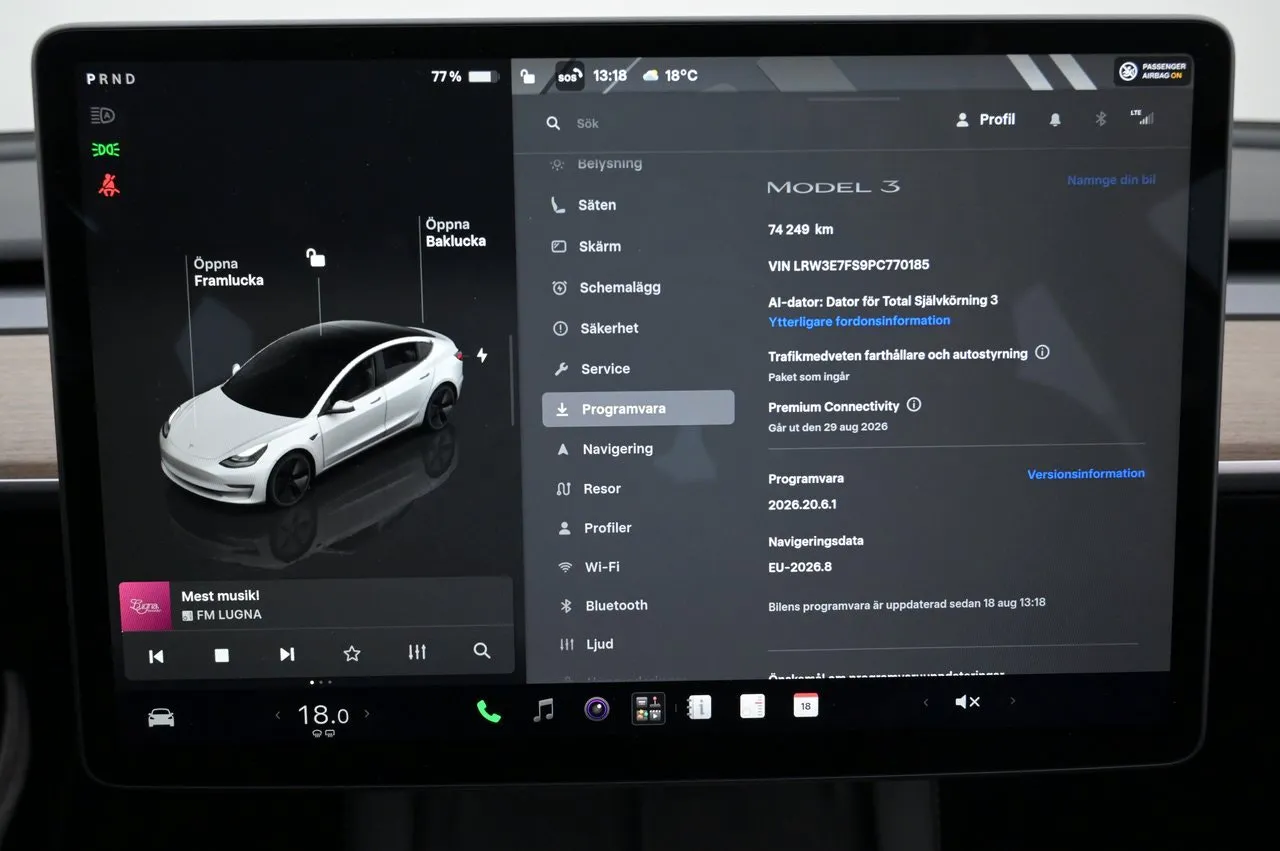Open the release notes notepad icon
The height and width of the screenshot is (851, 1280).
[x=752, y=706]
